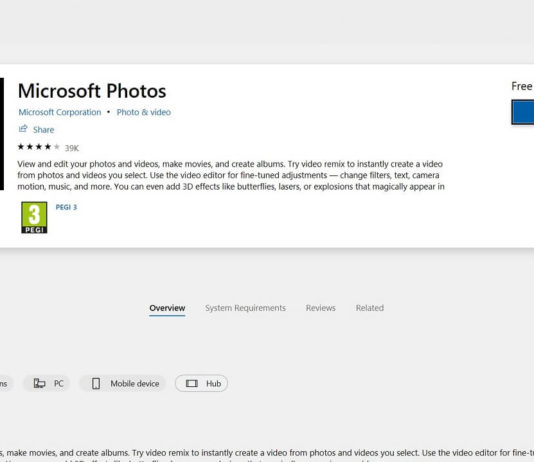This screenshot has width=534, height=462.
Task: Select the PC device chip
Action: [47, 384]
